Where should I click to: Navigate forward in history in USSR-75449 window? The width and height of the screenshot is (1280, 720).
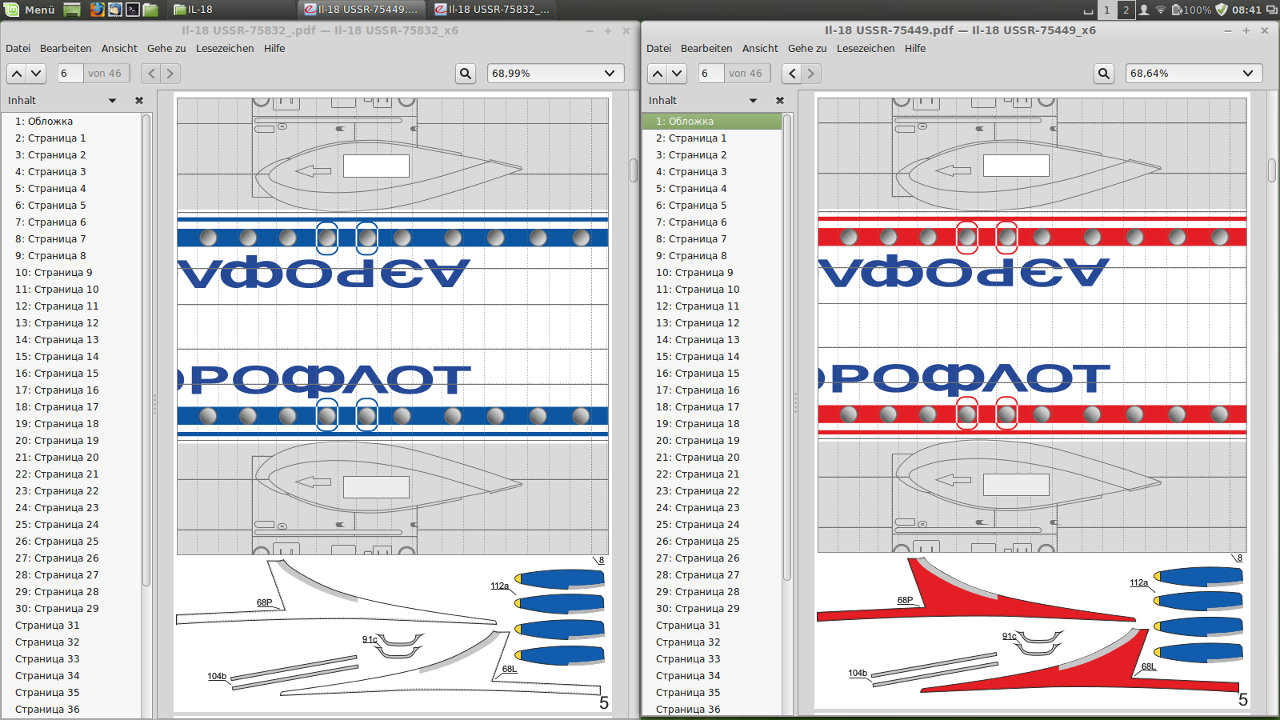[x=812, y=73]
